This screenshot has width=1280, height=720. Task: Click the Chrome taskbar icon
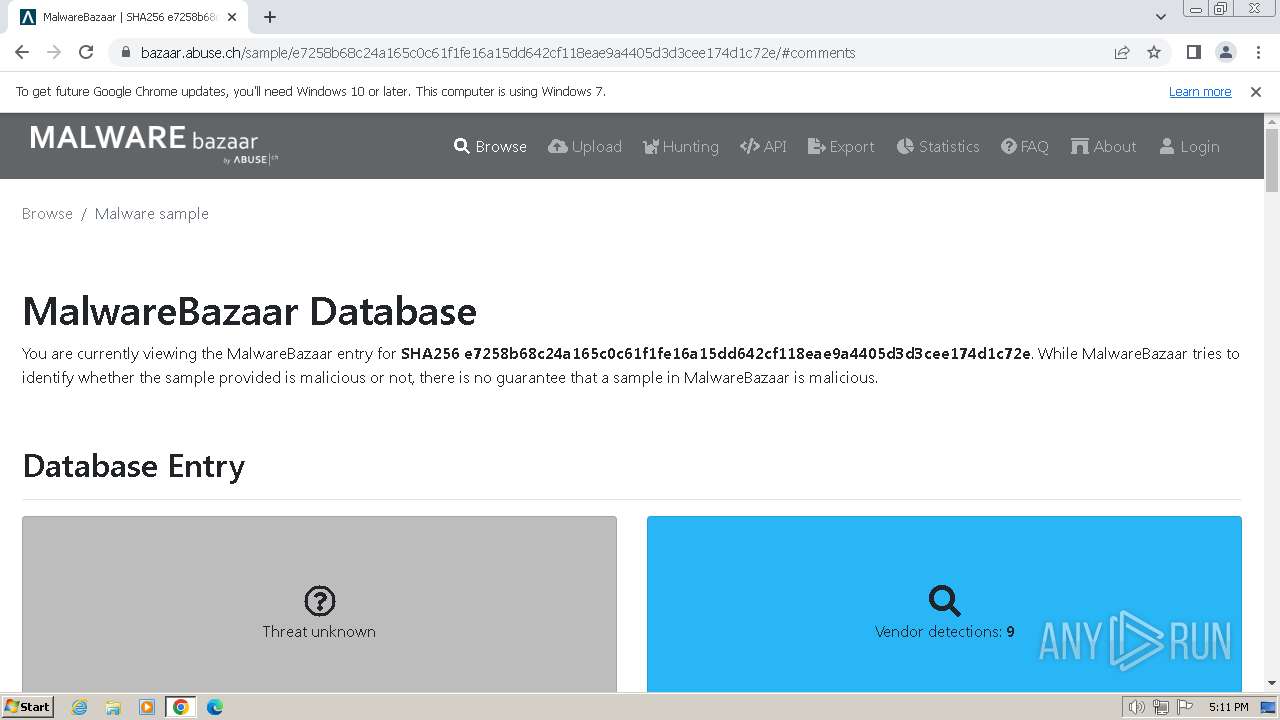point(181,707)
